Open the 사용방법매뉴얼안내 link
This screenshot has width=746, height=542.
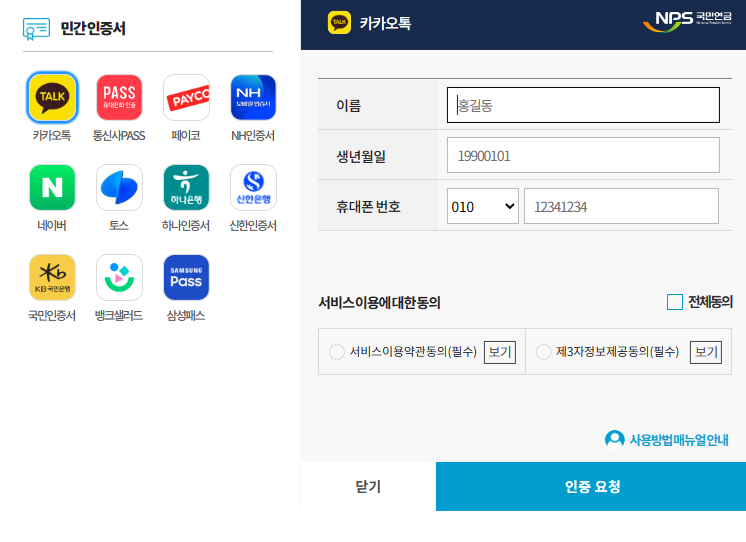[679, 440]
